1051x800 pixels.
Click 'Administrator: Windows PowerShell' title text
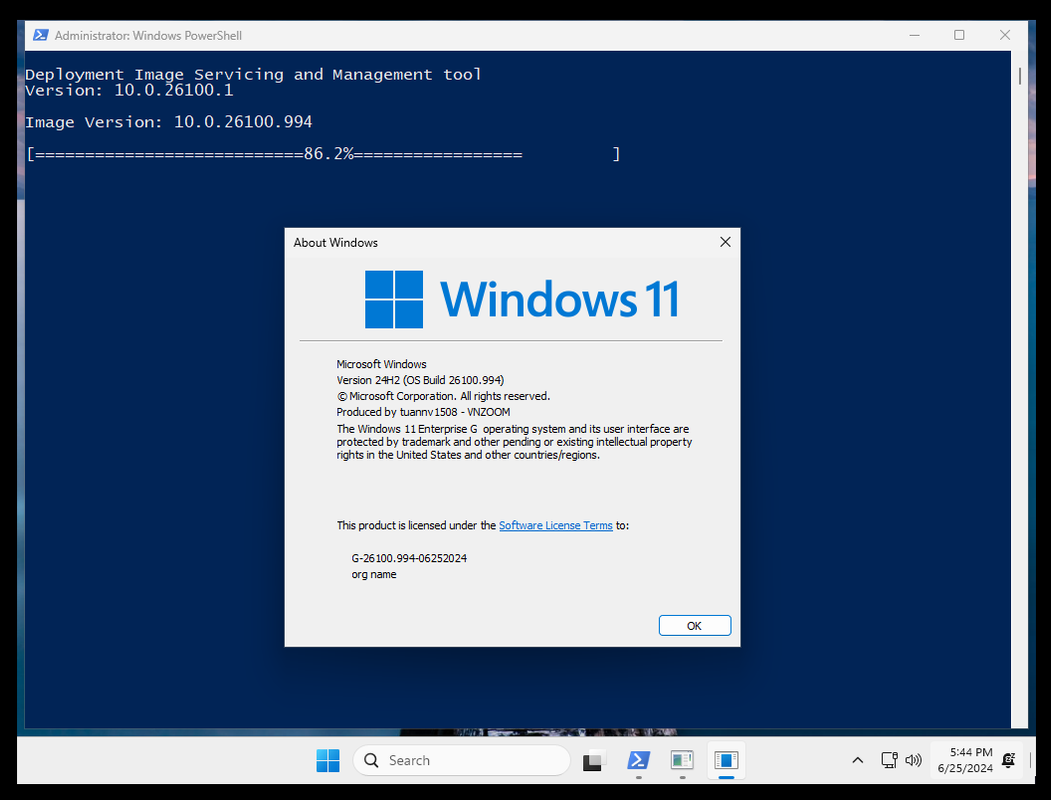[148, 36]
